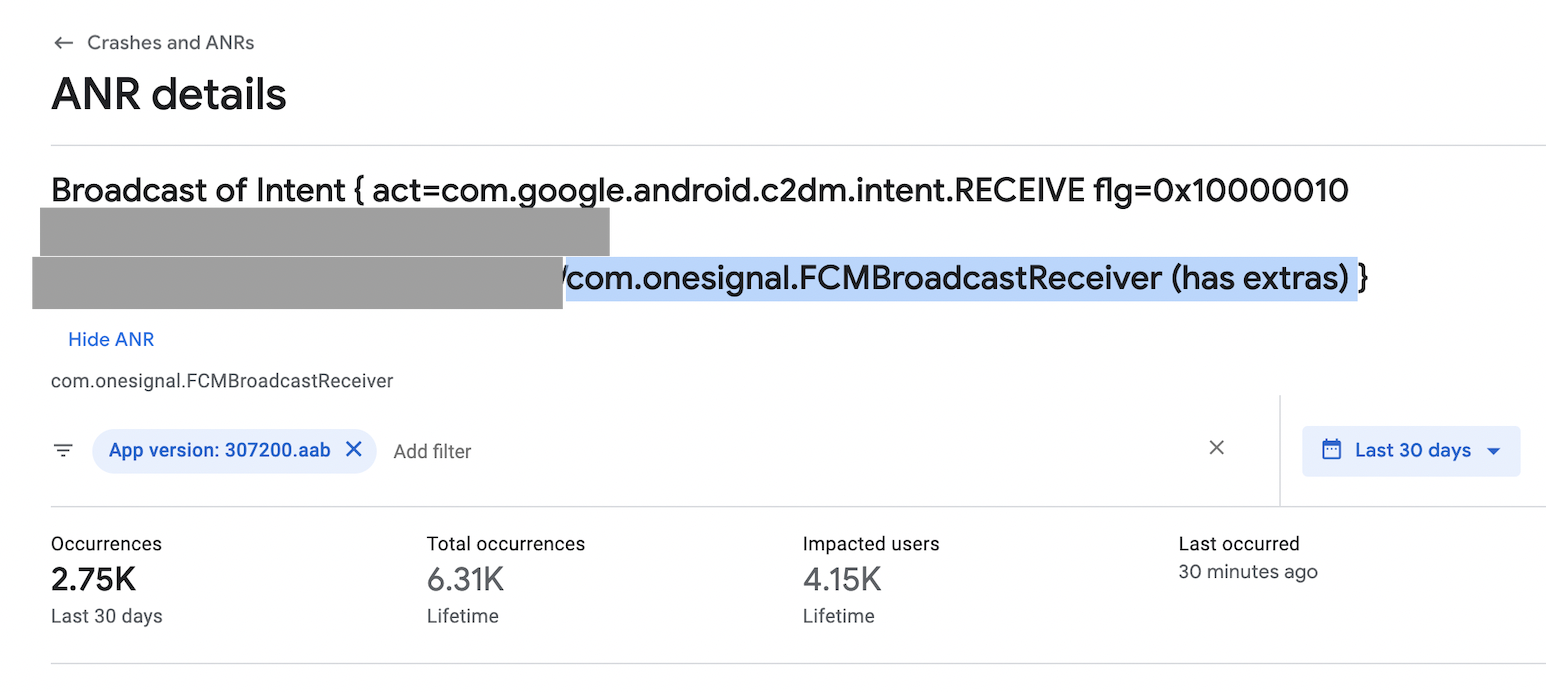The width and height of the screenshot is (1546, 692).
Task: Open filters via the funnel icon on left
Action: pos(63,450)
